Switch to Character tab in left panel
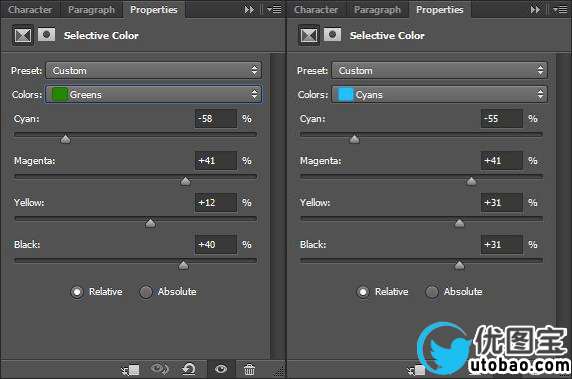 (30, 9)
